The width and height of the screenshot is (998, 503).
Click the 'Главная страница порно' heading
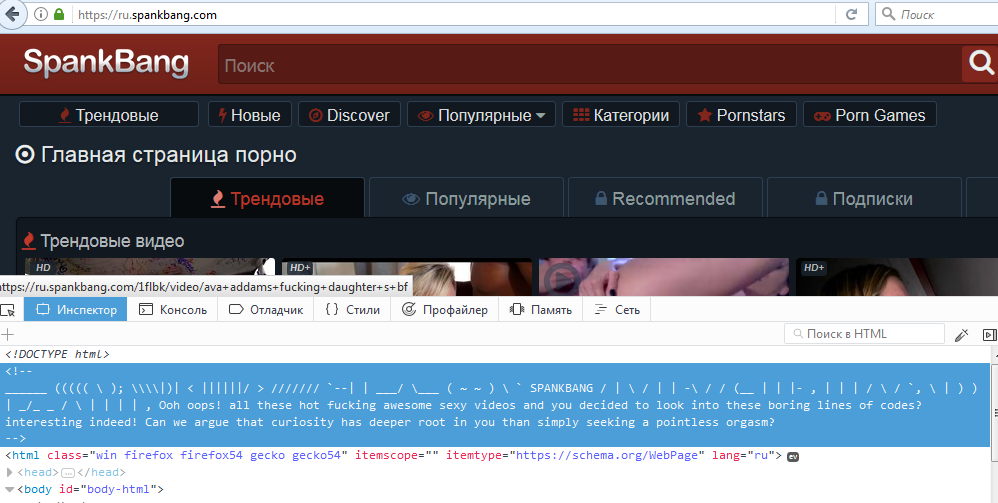click(x=169, y=155)
